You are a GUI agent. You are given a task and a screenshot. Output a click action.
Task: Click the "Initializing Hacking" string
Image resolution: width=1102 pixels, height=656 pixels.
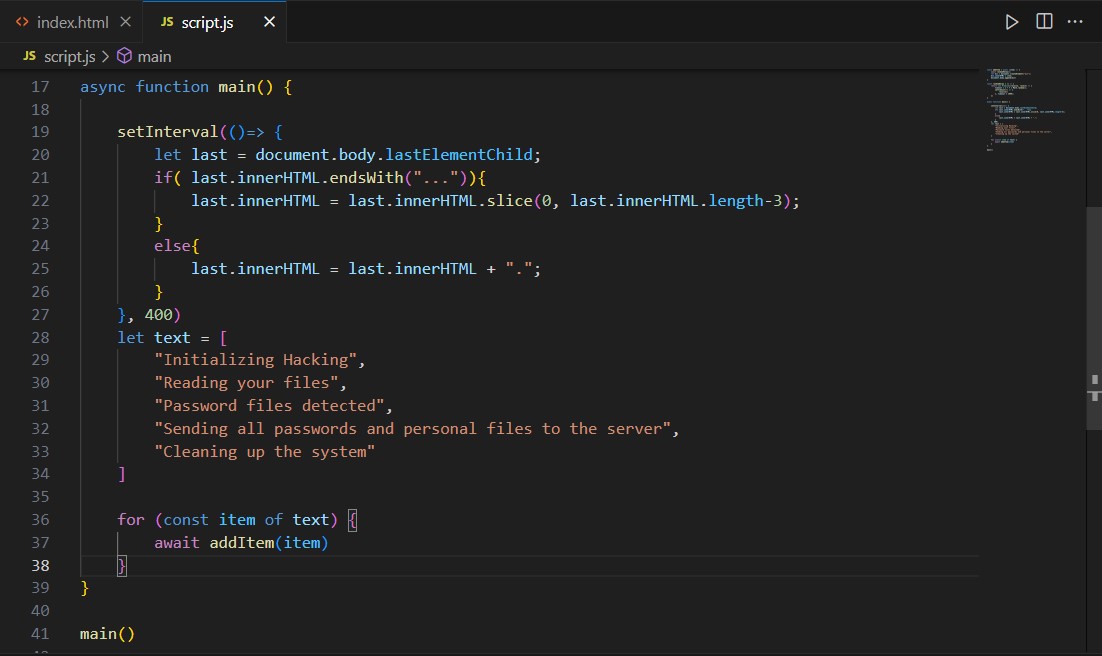pyautogui.click(x=256, y=360)
